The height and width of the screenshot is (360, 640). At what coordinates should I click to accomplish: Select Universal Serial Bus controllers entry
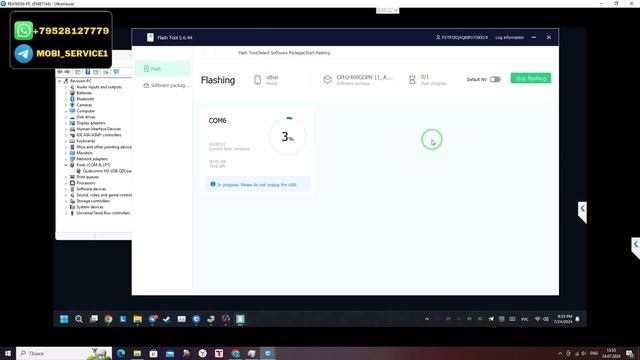pyautogui.click(x=103, y=213)
